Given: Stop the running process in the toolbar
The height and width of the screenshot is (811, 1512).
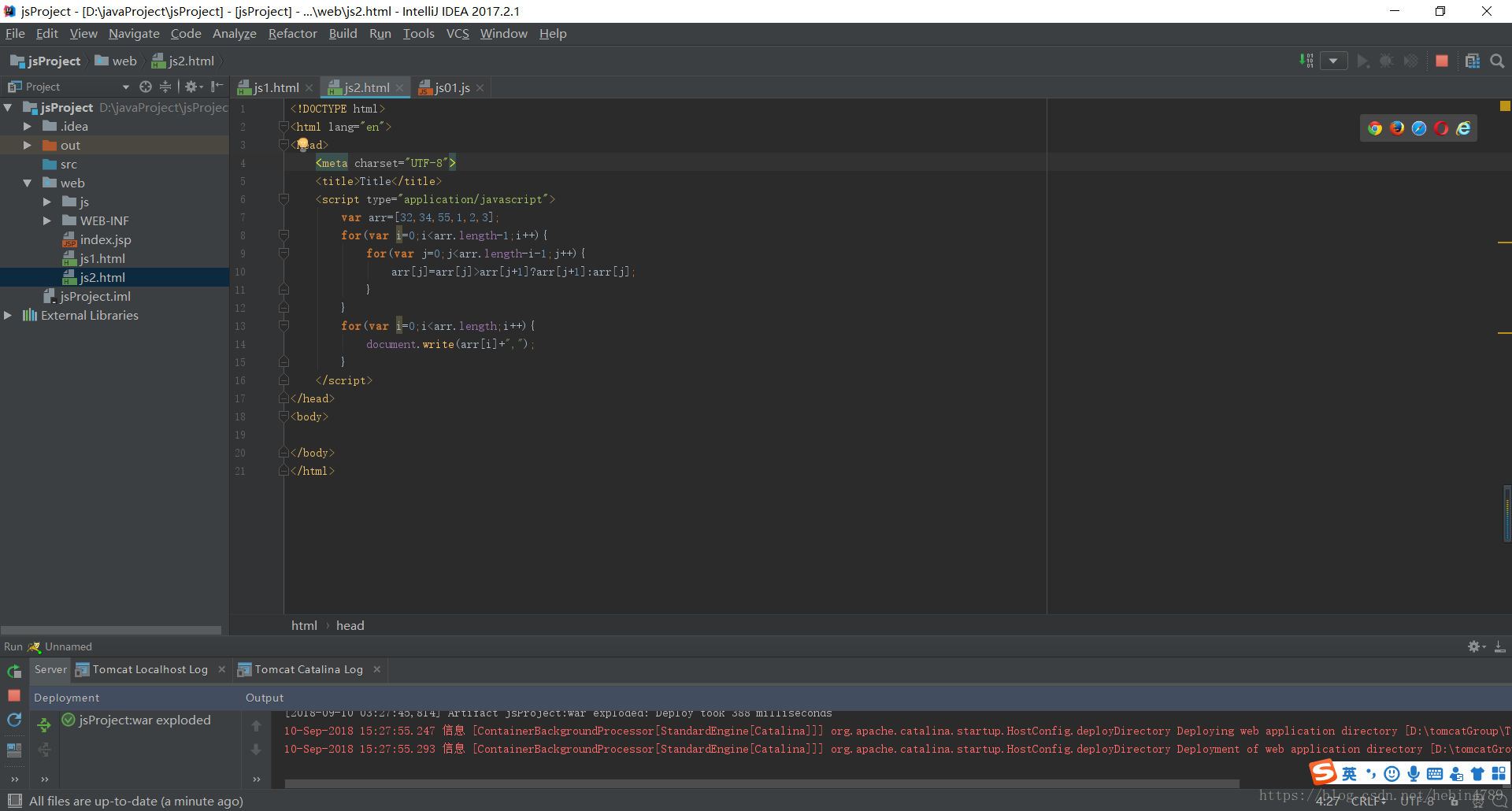Looking at the screenshot, I should 1442,61.
